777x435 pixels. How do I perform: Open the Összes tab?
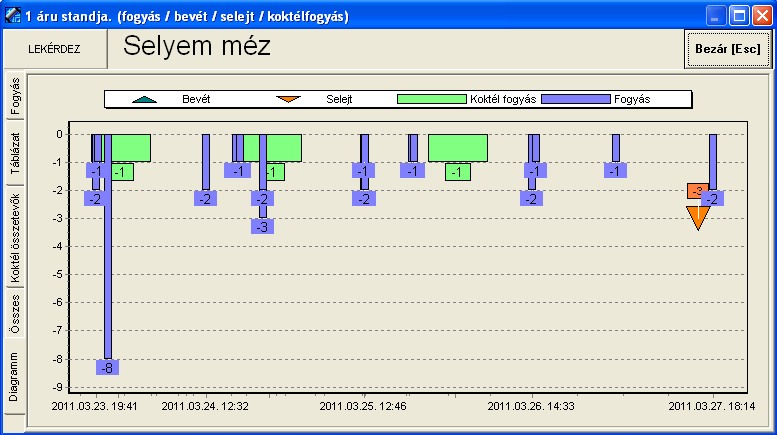(x=15, y=314)
